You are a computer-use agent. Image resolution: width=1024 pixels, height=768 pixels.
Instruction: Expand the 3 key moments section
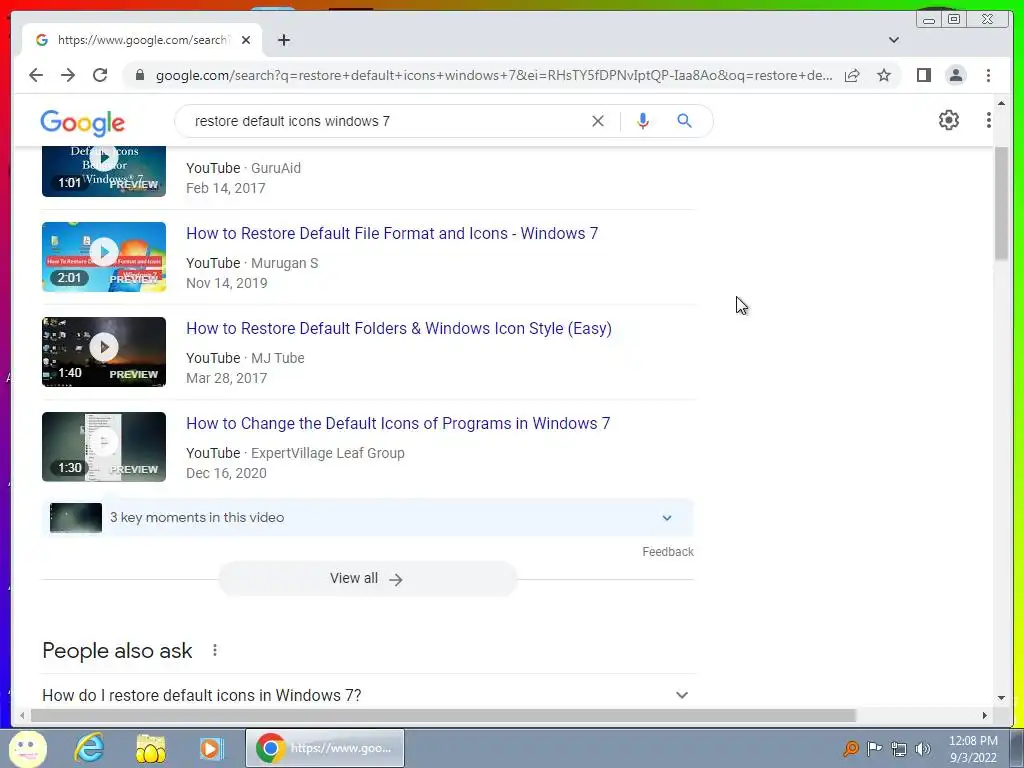coord(367,517)
